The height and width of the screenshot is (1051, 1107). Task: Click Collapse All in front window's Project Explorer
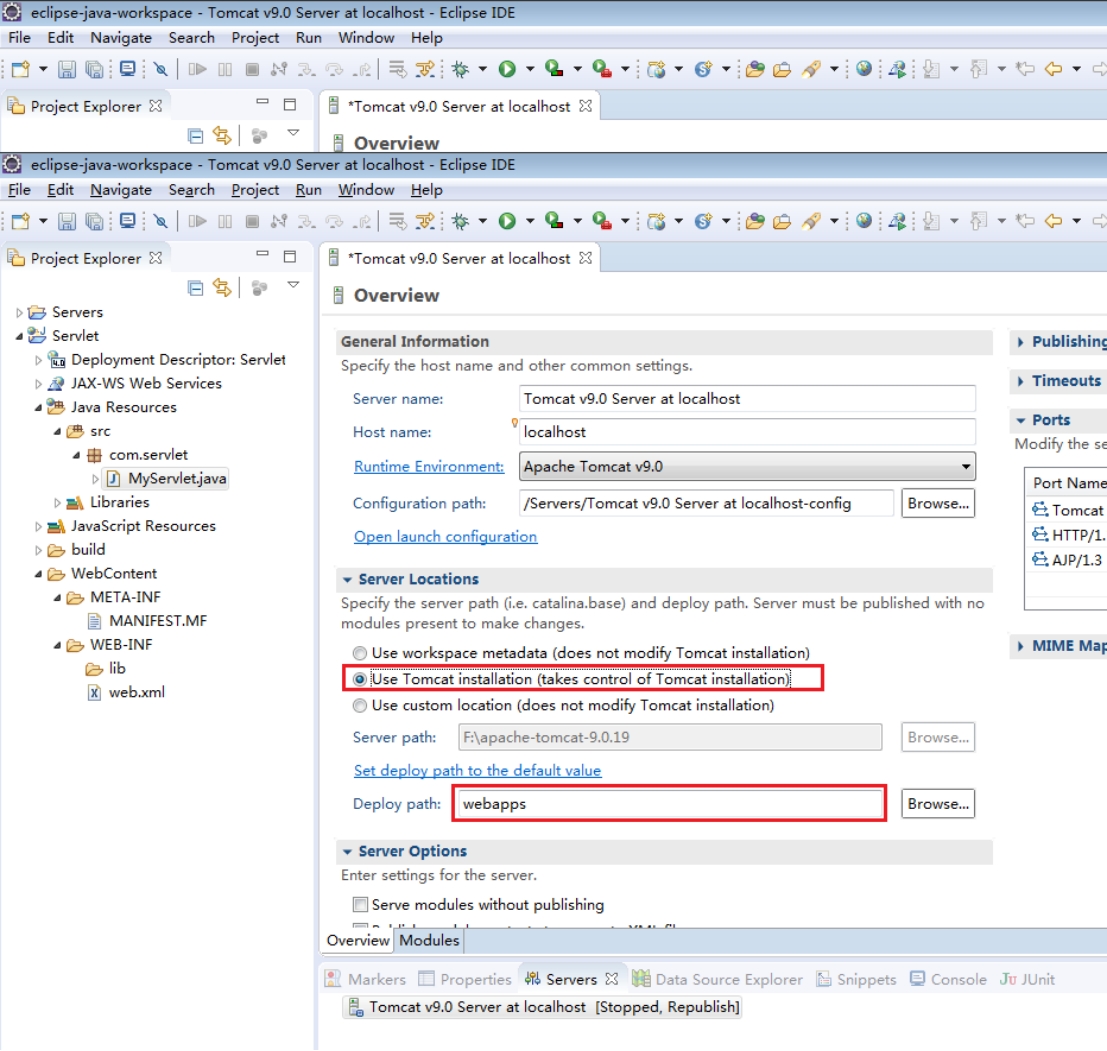pyautogui.click(x=196, y=288)
